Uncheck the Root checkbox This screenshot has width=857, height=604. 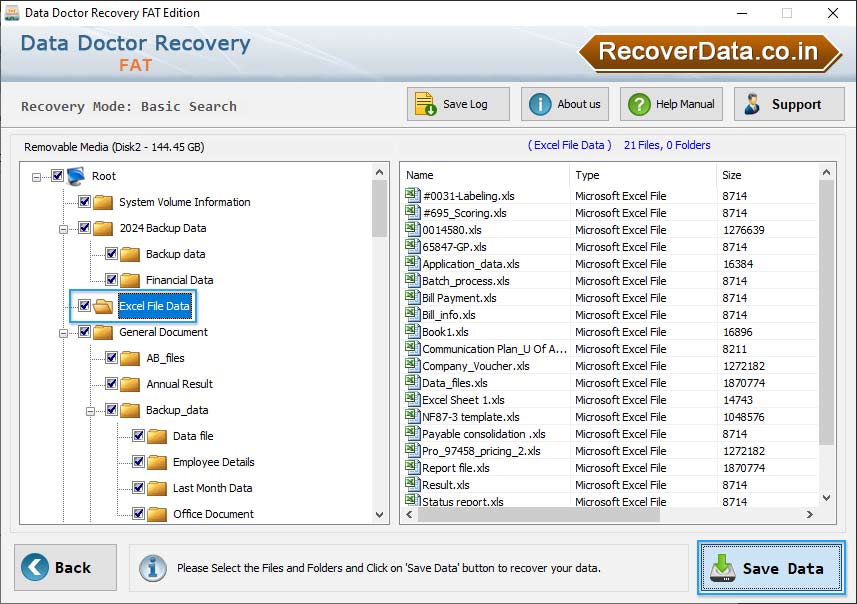(57, 175)
